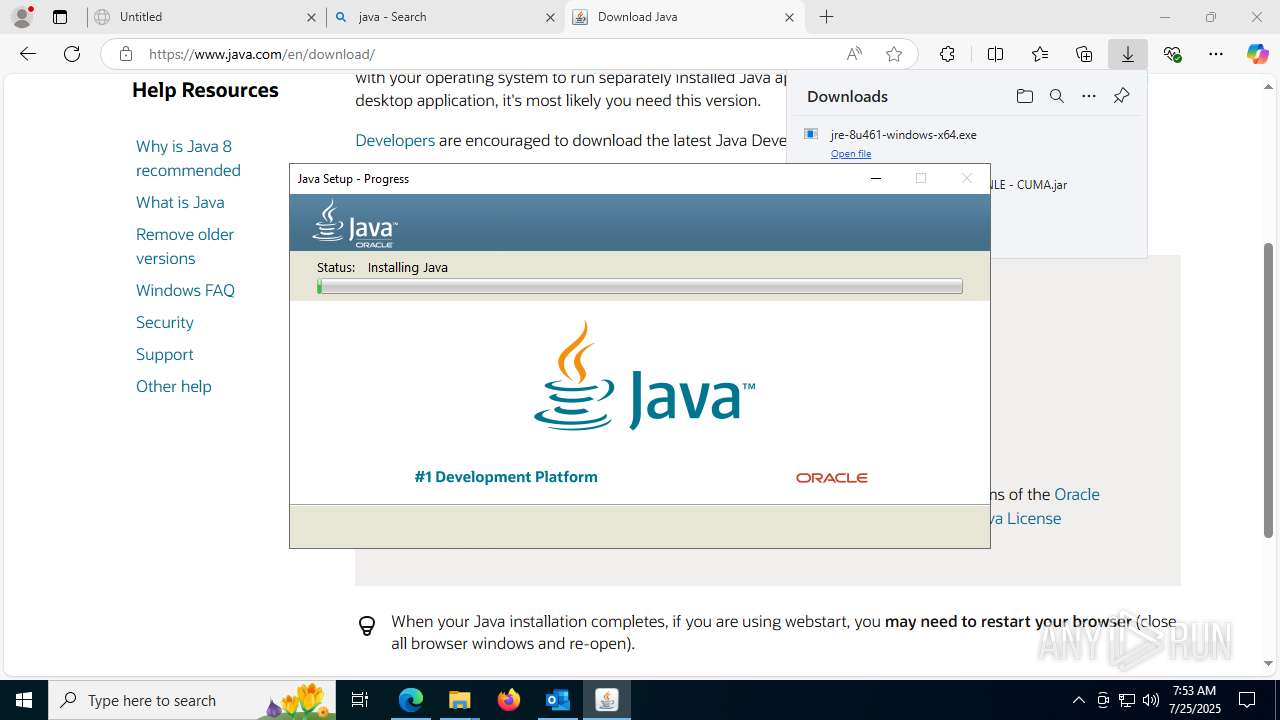Open the Support help link
The height and width of the screenshot is (720, 1280).
pyautogui.click(x=165, y=354)
